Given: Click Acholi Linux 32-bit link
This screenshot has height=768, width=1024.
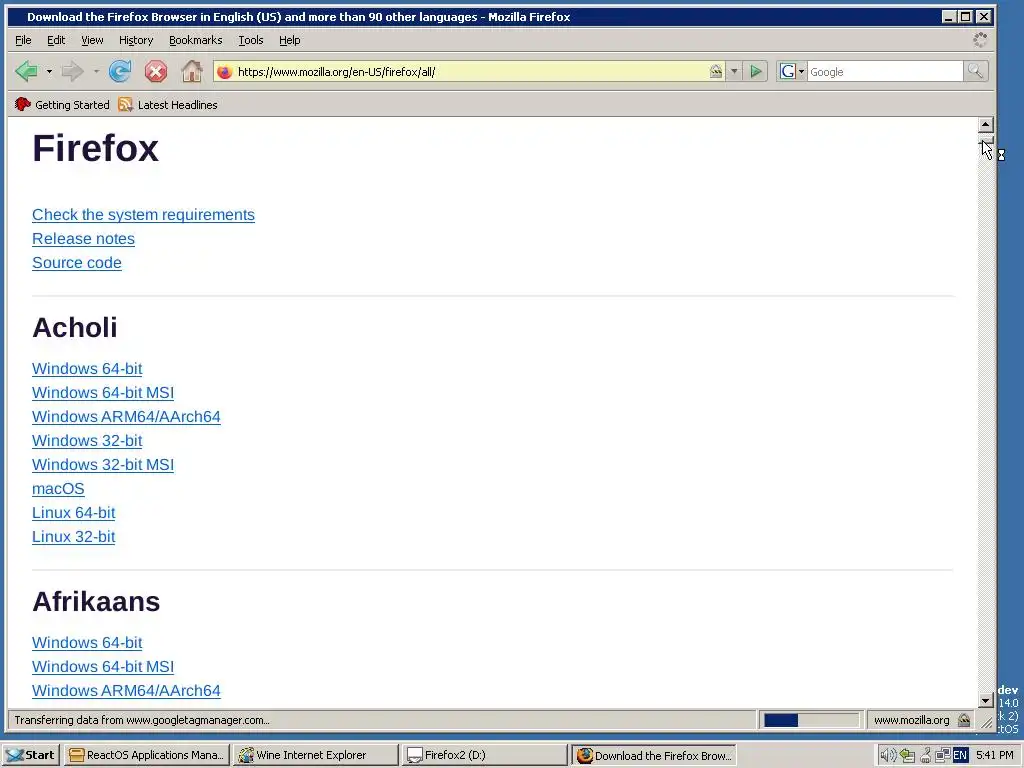Looking at the screenshot, I should coord(73,536).
